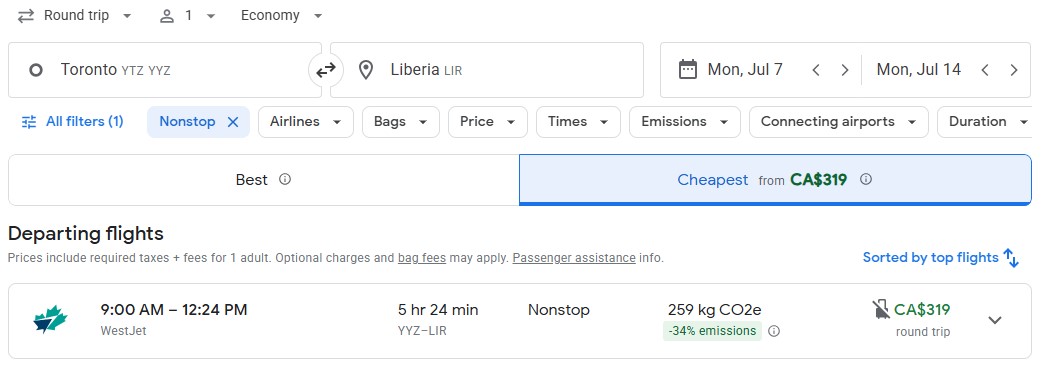Open passenger count dropdown
Viewport: 1041px width, 369px height.
(187, 16)
